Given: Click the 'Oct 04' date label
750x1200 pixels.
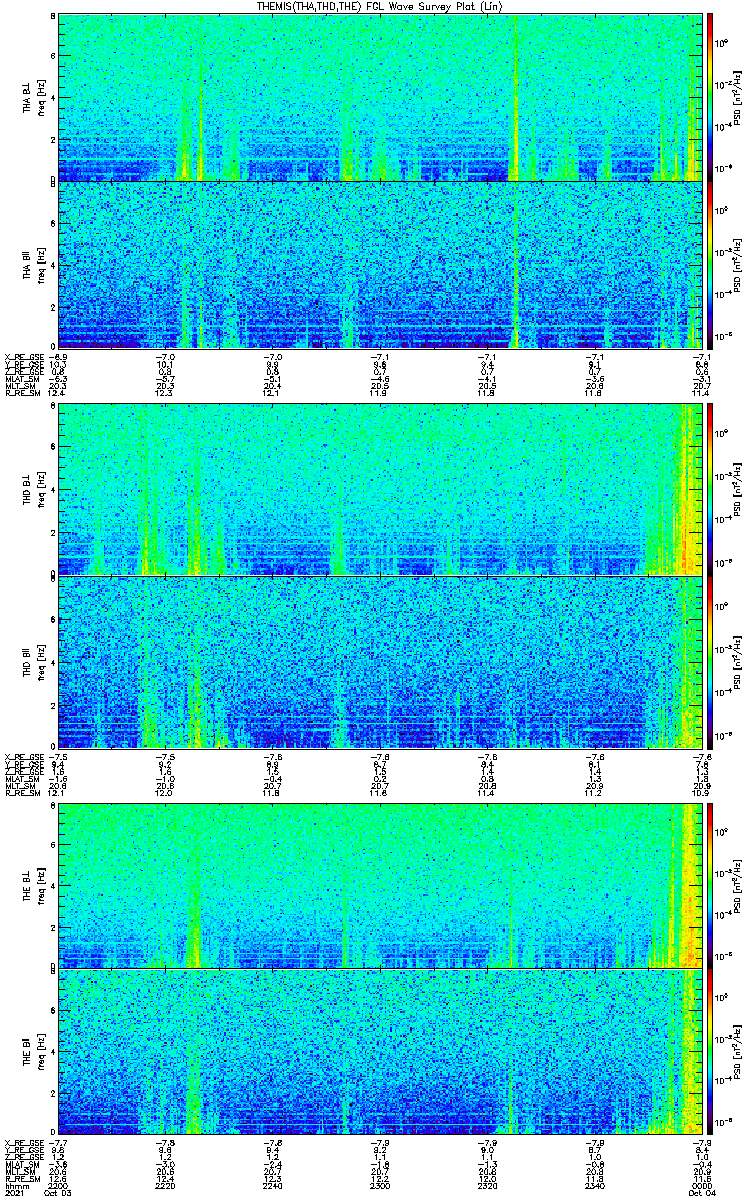Looking at the screenshot, I should click(701, 1192).
